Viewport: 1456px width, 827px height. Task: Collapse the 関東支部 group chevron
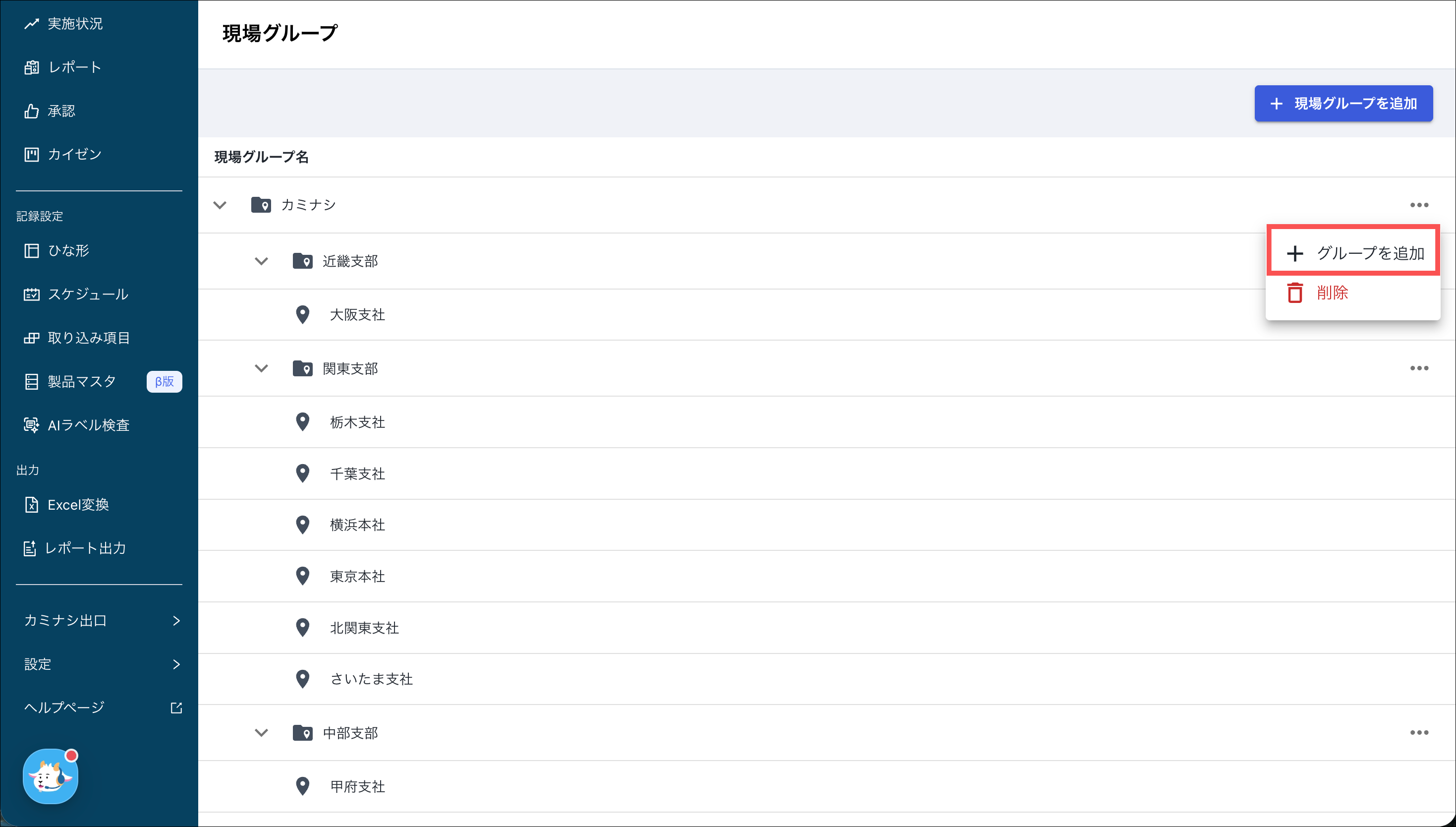pyautogui.click(x=261, y=368)
